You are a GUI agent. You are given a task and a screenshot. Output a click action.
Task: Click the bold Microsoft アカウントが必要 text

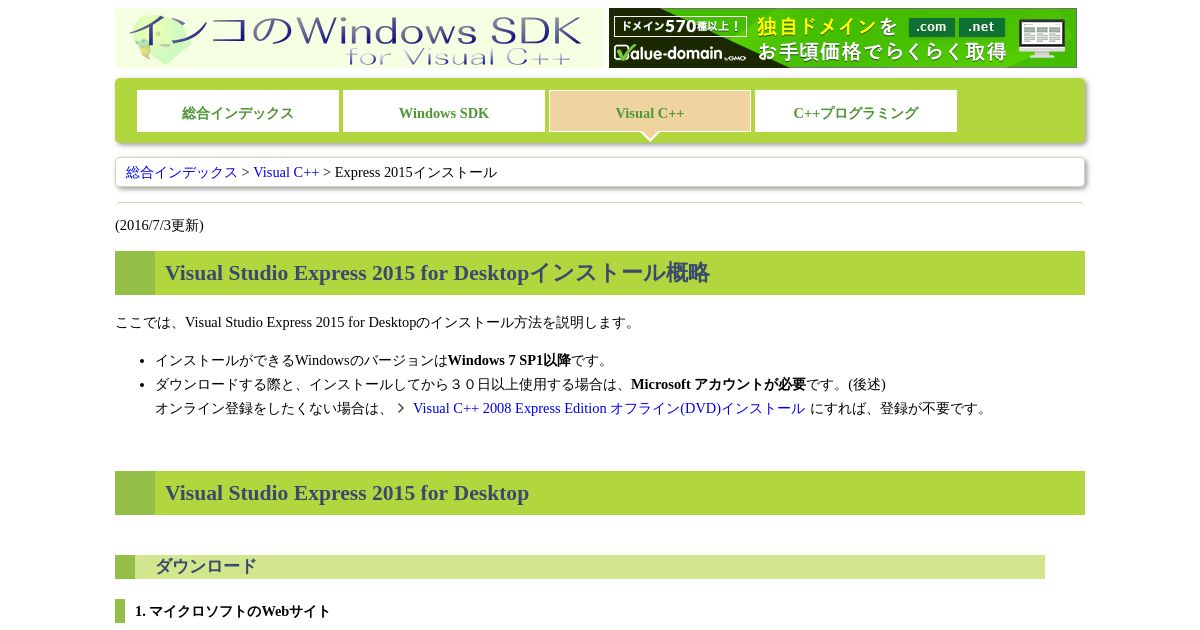718,384
